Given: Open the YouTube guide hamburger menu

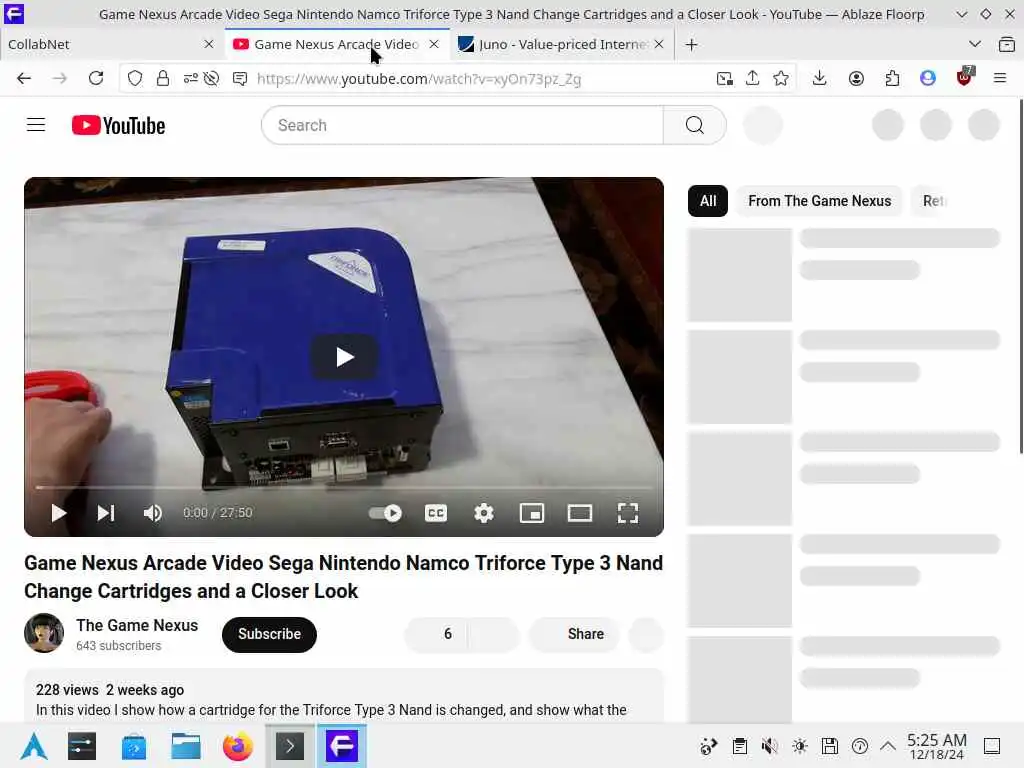Looking at the screenshot, I should pyautogui.click(x=36, y=125).
